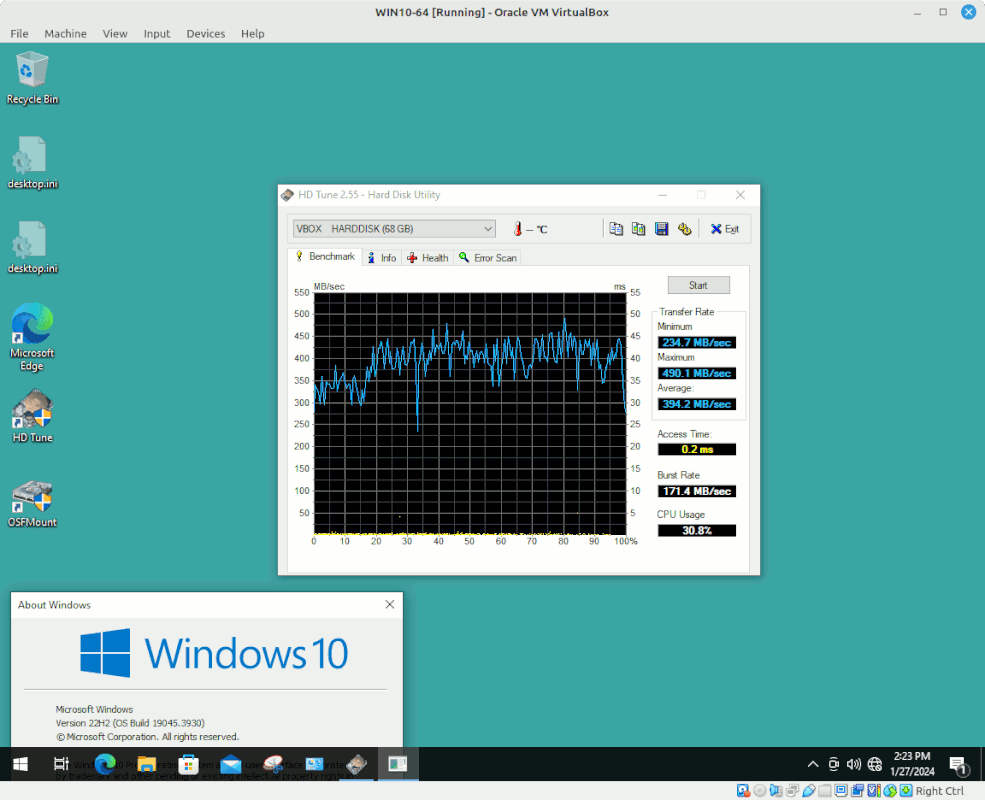Screen dimensions: 985x800
Task: Click VirtualBox hard disk activity indicator
Action: [x=743, y=791]
